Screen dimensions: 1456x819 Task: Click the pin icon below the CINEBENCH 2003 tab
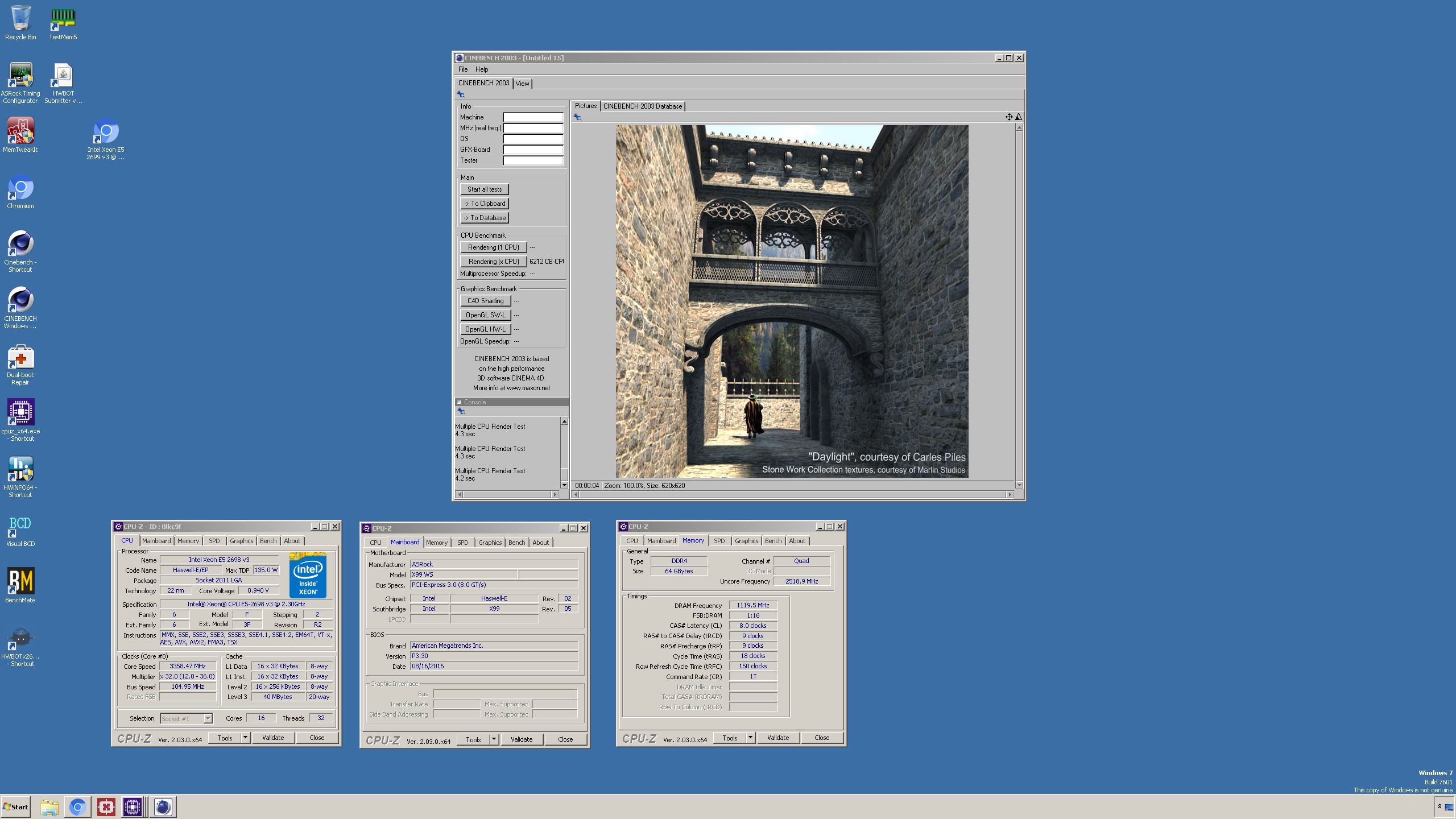coord(461,94)
